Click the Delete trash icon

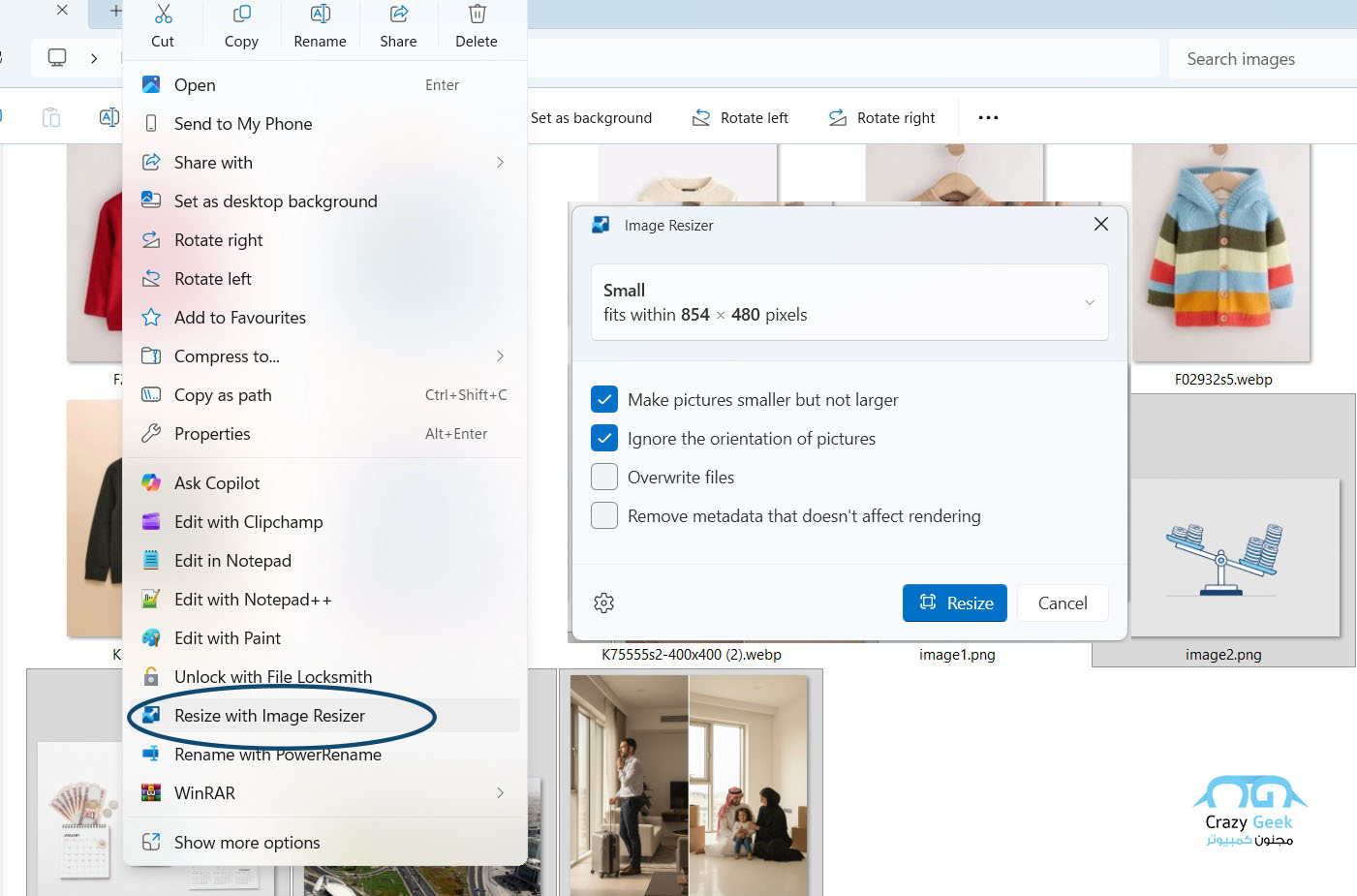click(477, 15)
